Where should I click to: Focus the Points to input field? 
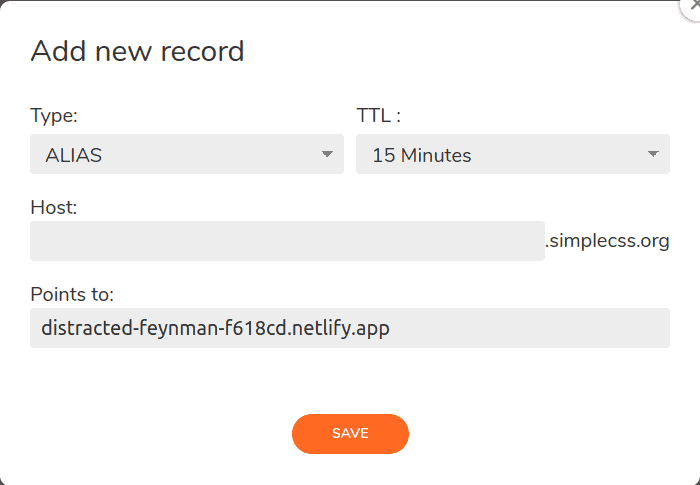(350, 328)
